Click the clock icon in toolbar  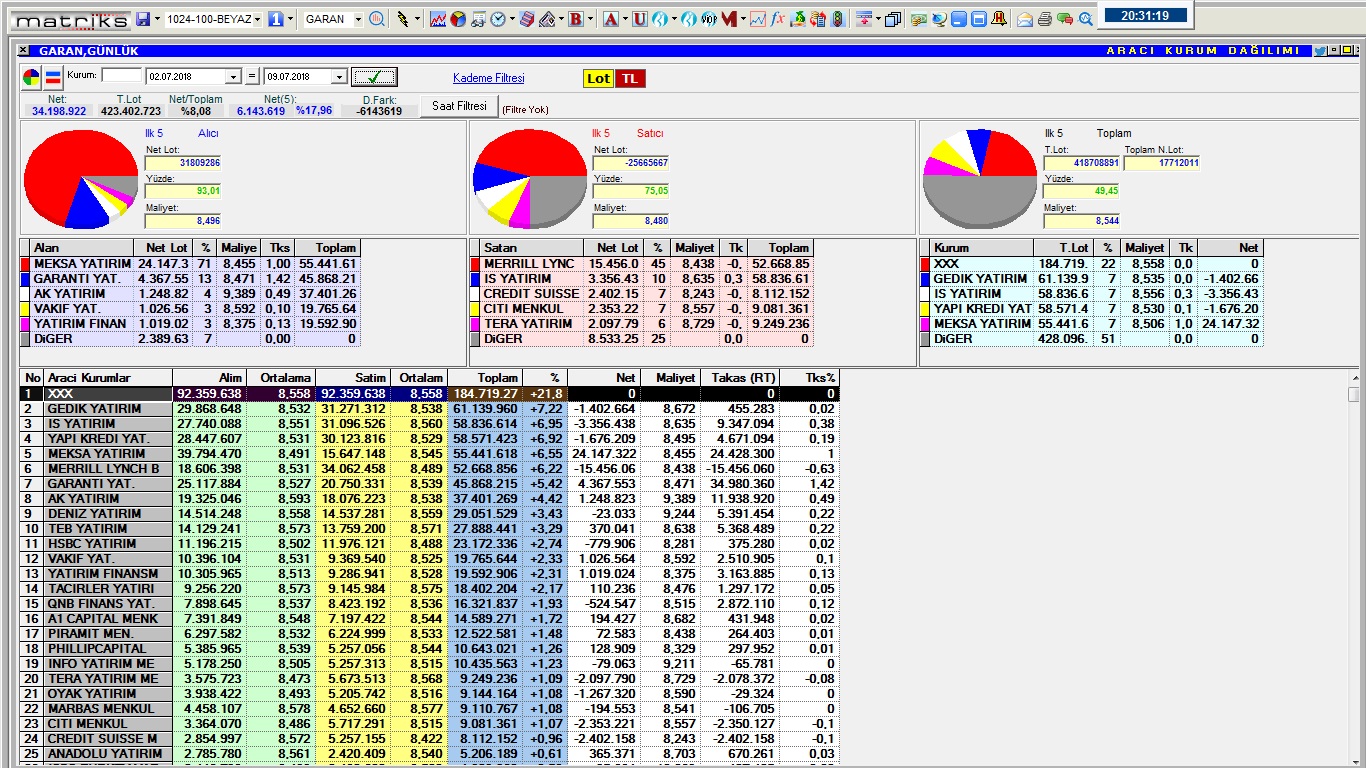coord(497,19)
